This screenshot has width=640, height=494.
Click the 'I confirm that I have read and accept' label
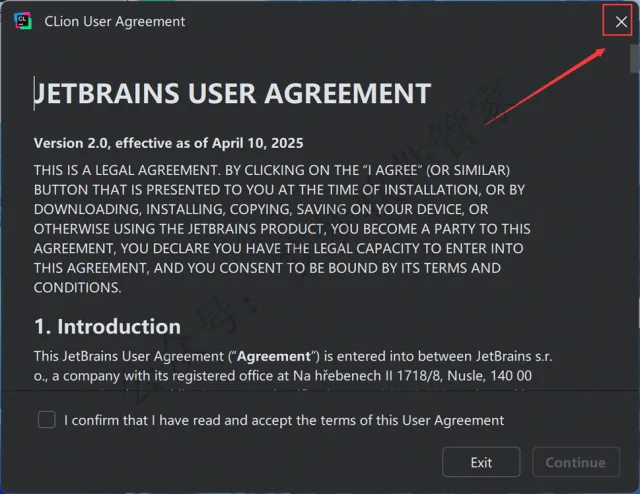284,420
